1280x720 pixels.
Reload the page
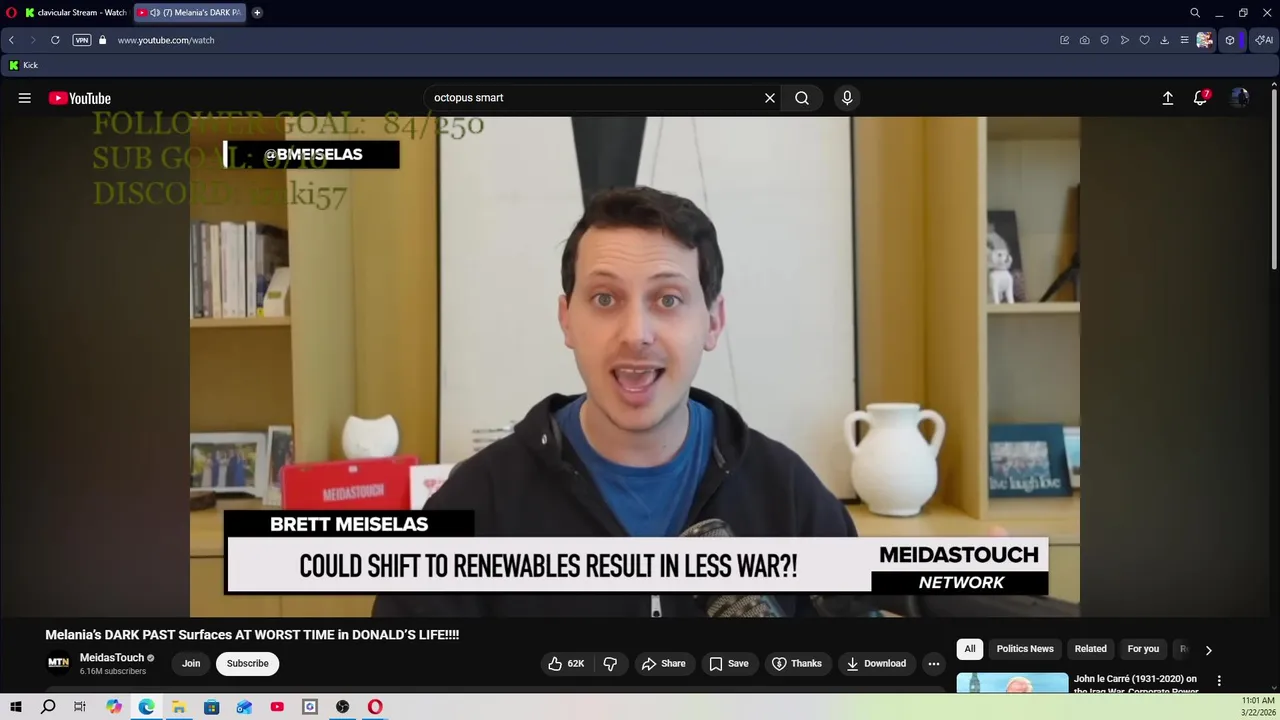(x=55, y=40)
